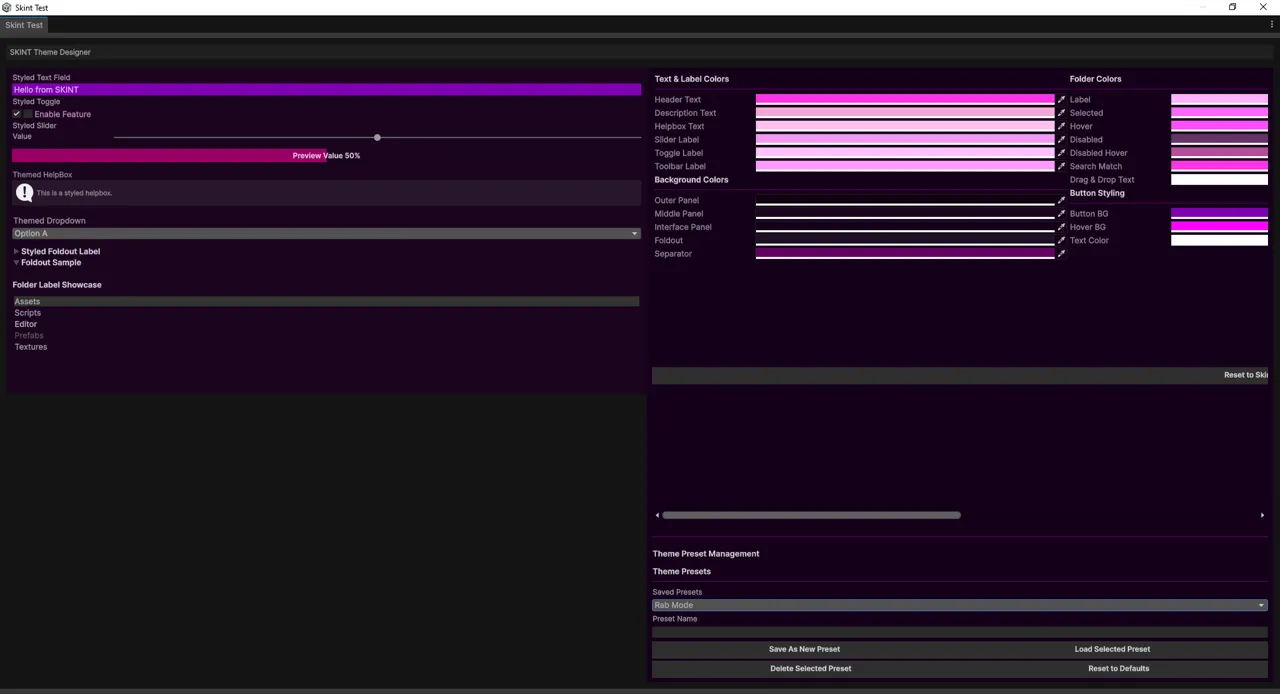
Task: Pick Separator color with eyedropper
Action: 1061,254
